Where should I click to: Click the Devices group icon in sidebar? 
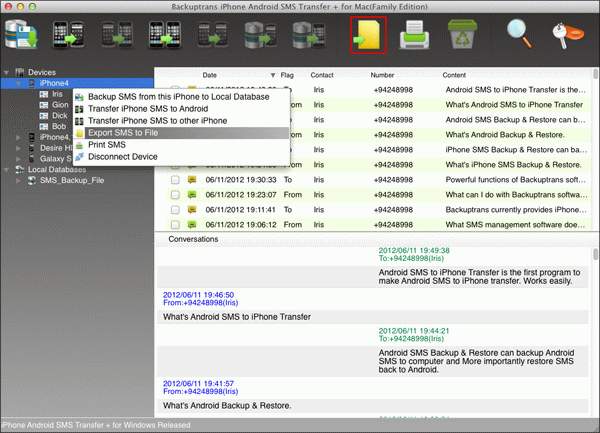[x=20, y=72]
